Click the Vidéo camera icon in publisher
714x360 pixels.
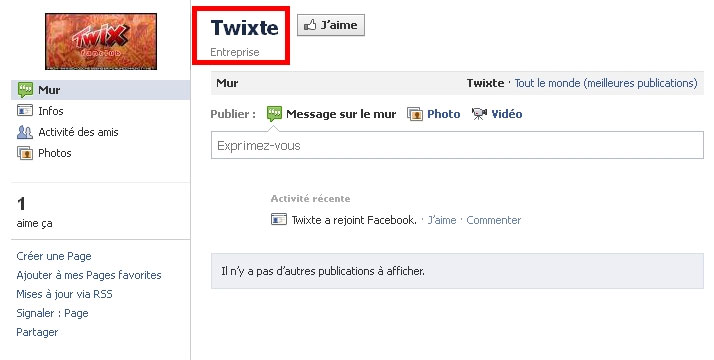click(x=479, y=114)
